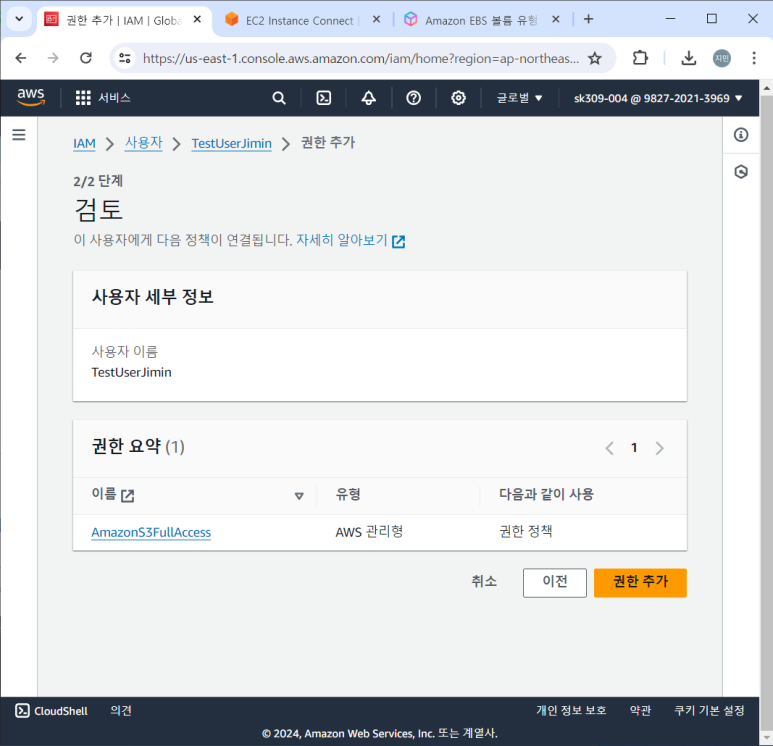The image size is (773, 746).
Task: Reload the current page
Action: pos(86,58)
